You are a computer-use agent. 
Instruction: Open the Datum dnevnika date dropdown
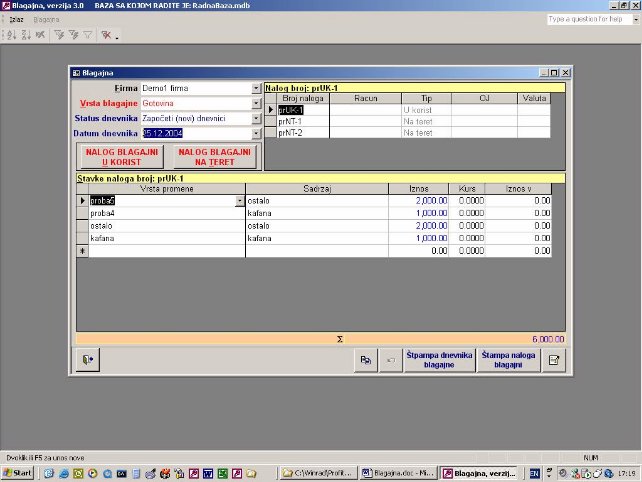(256, 132)
